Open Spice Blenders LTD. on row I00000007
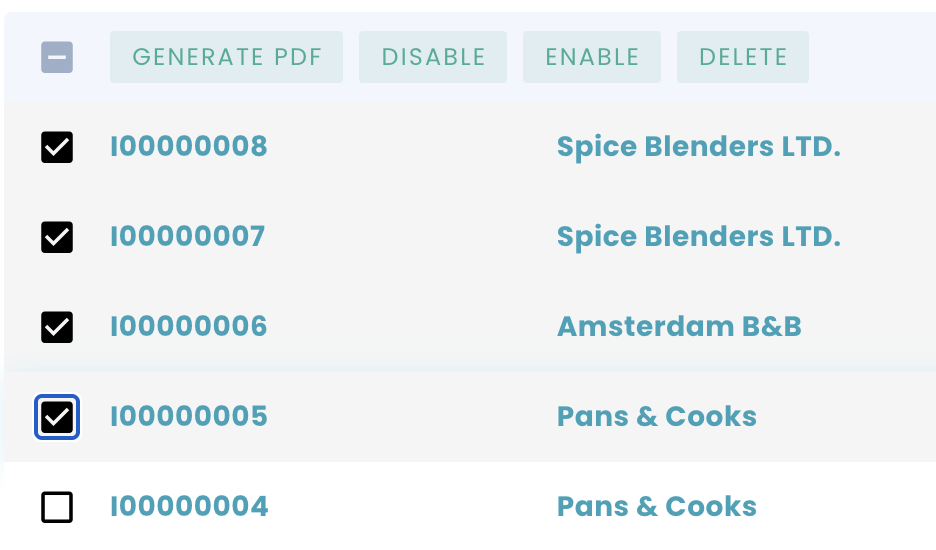The image size is (936, 550). coord(698,237)
